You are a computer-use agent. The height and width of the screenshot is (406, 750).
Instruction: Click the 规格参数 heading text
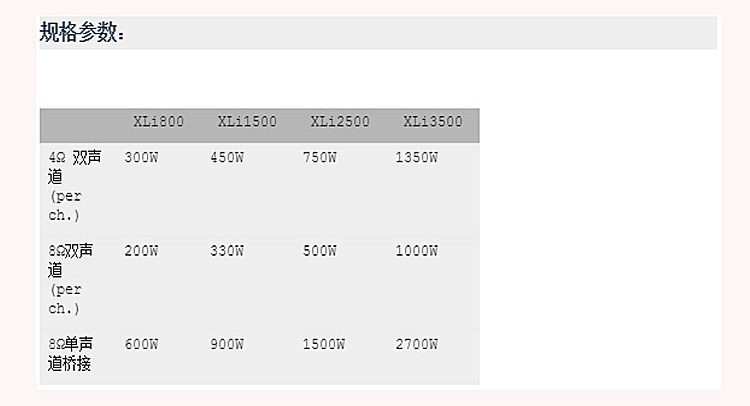(83, 33)
